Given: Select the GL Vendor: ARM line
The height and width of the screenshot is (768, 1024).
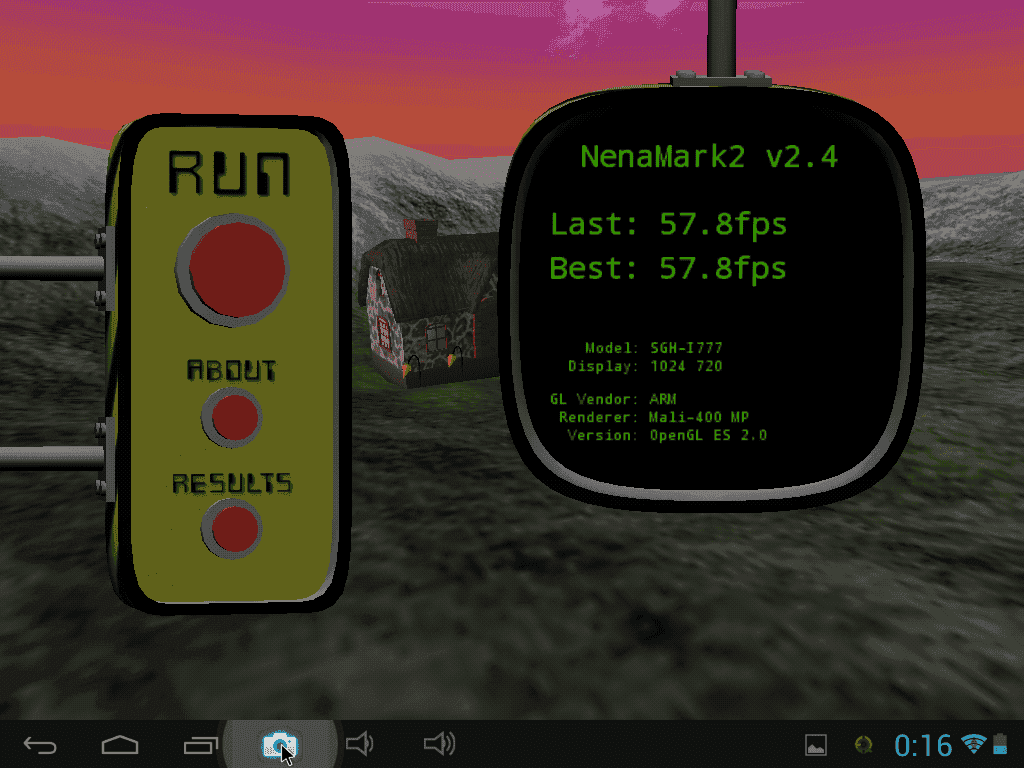Looking at the screenshot, I should [x=613, y=398].
